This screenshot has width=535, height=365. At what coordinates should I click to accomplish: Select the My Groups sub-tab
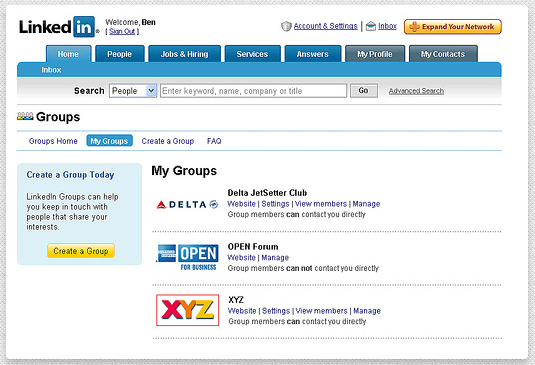pos(109,141)
